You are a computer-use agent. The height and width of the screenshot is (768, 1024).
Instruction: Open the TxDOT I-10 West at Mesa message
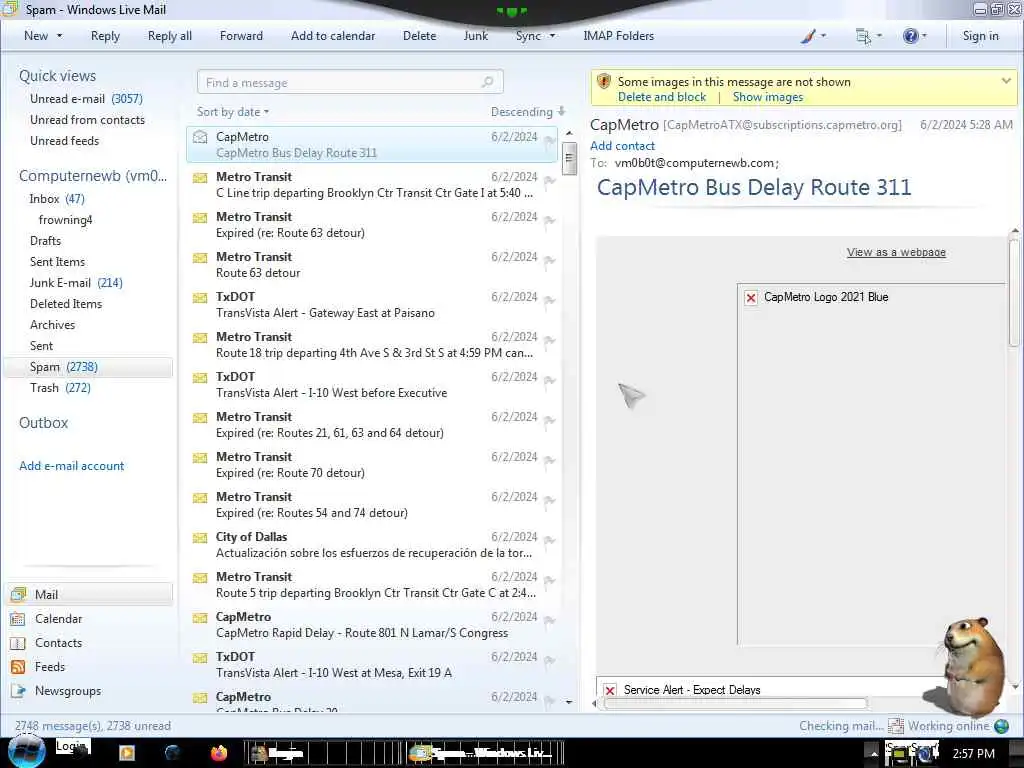click(x=372, y=665)
